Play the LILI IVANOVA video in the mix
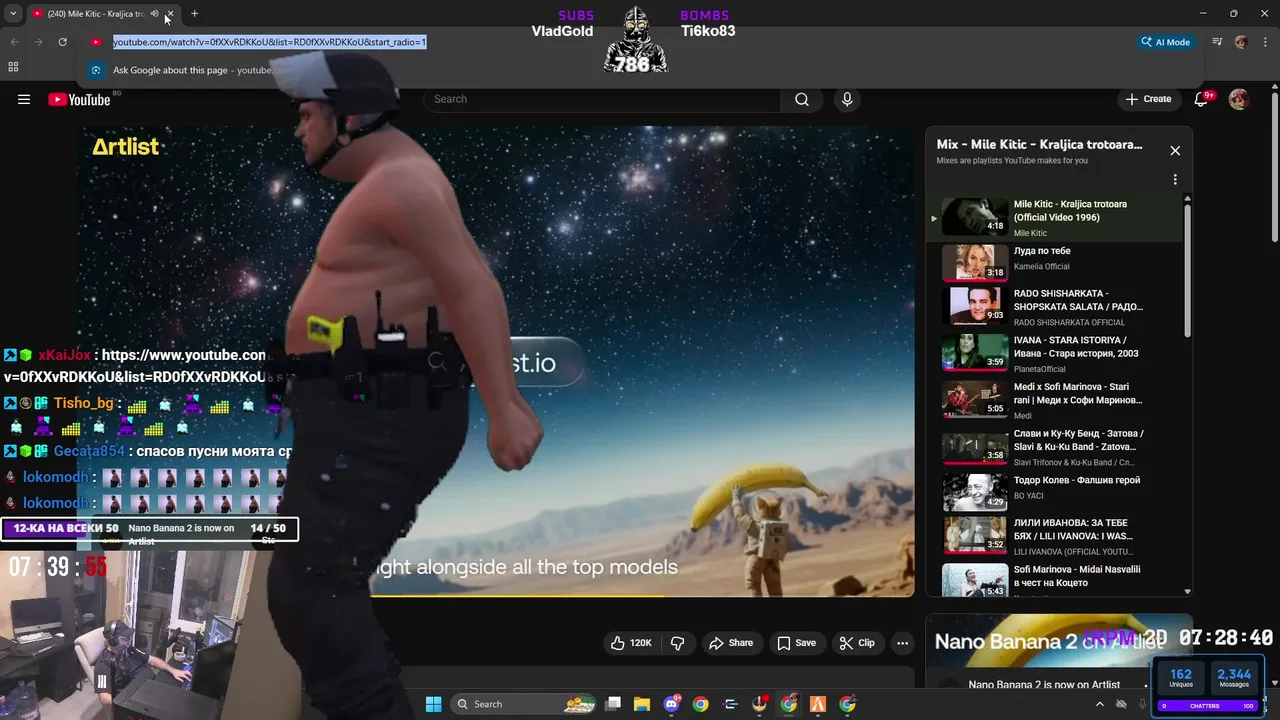 [1055, 536]
